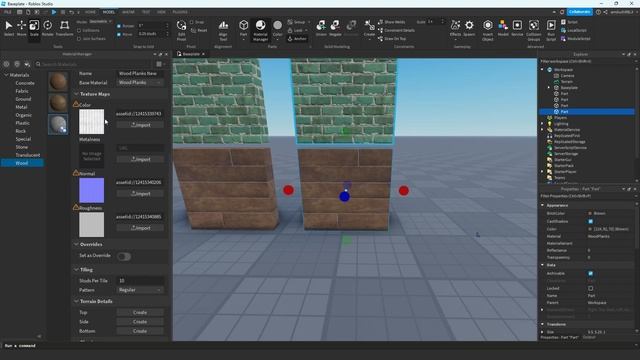Click the Studs Per Tile input field
The height and width of the screenshot is (360, 640).
[140, 280]
